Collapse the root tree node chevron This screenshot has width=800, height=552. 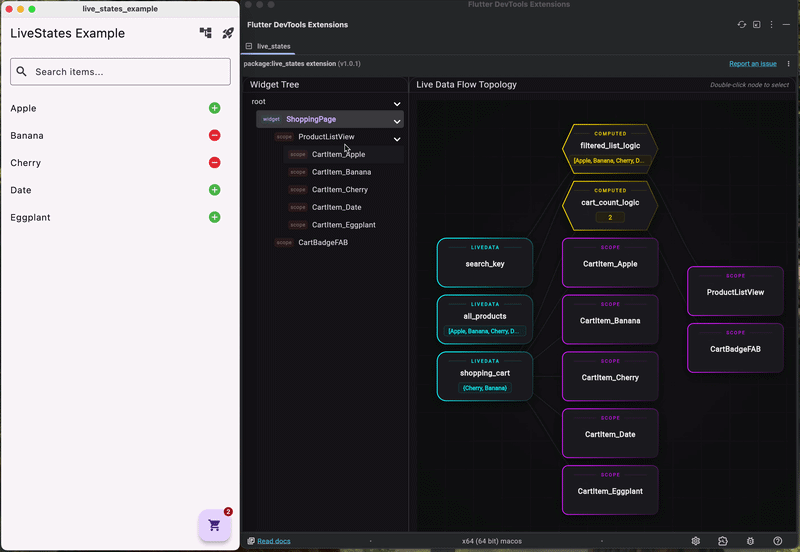(397, 104)
